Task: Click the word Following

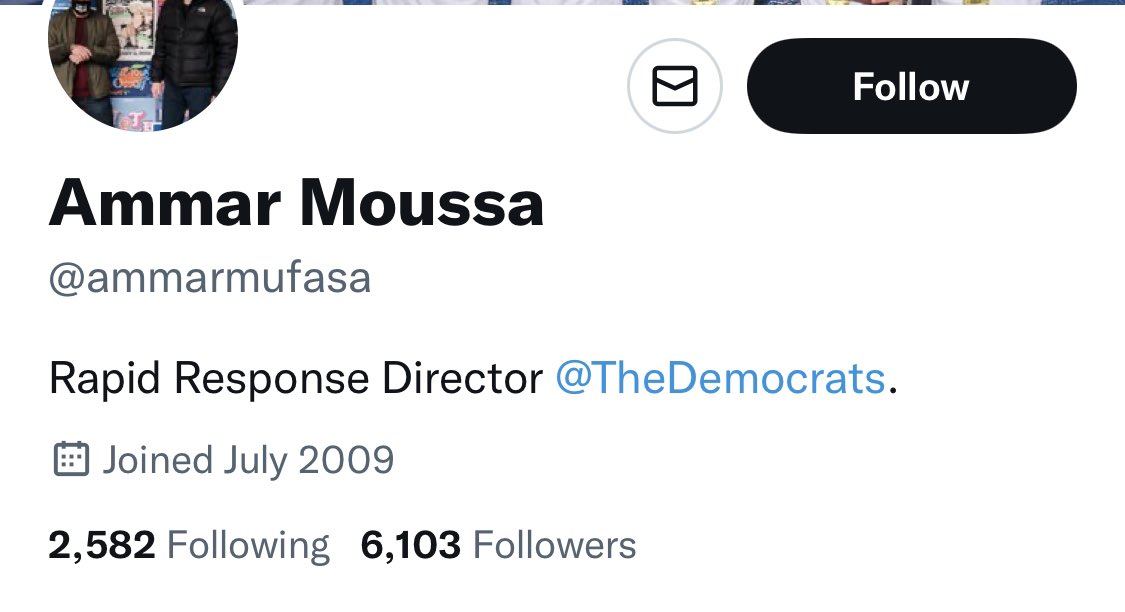Action: click(x=248, y=547)
